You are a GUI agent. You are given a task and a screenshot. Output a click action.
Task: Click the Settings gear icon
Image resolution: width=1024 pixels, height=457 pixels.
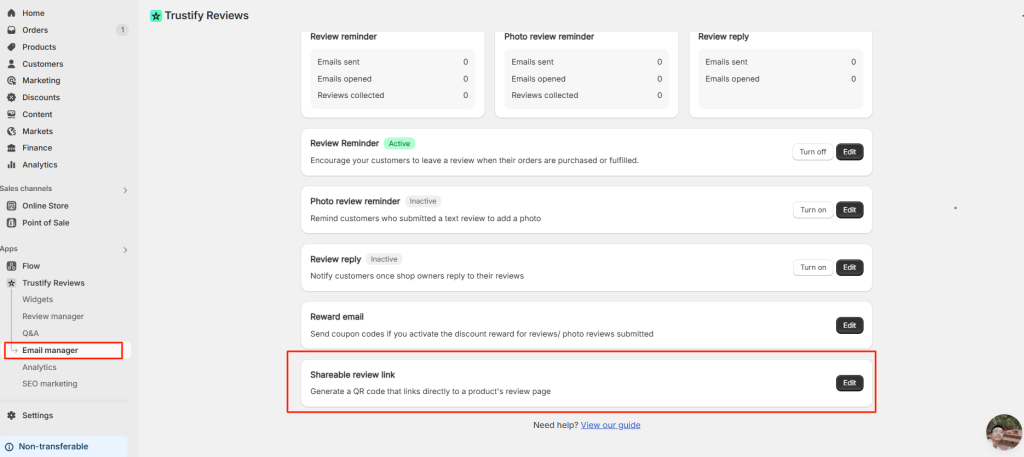click(x=11, y=415)
